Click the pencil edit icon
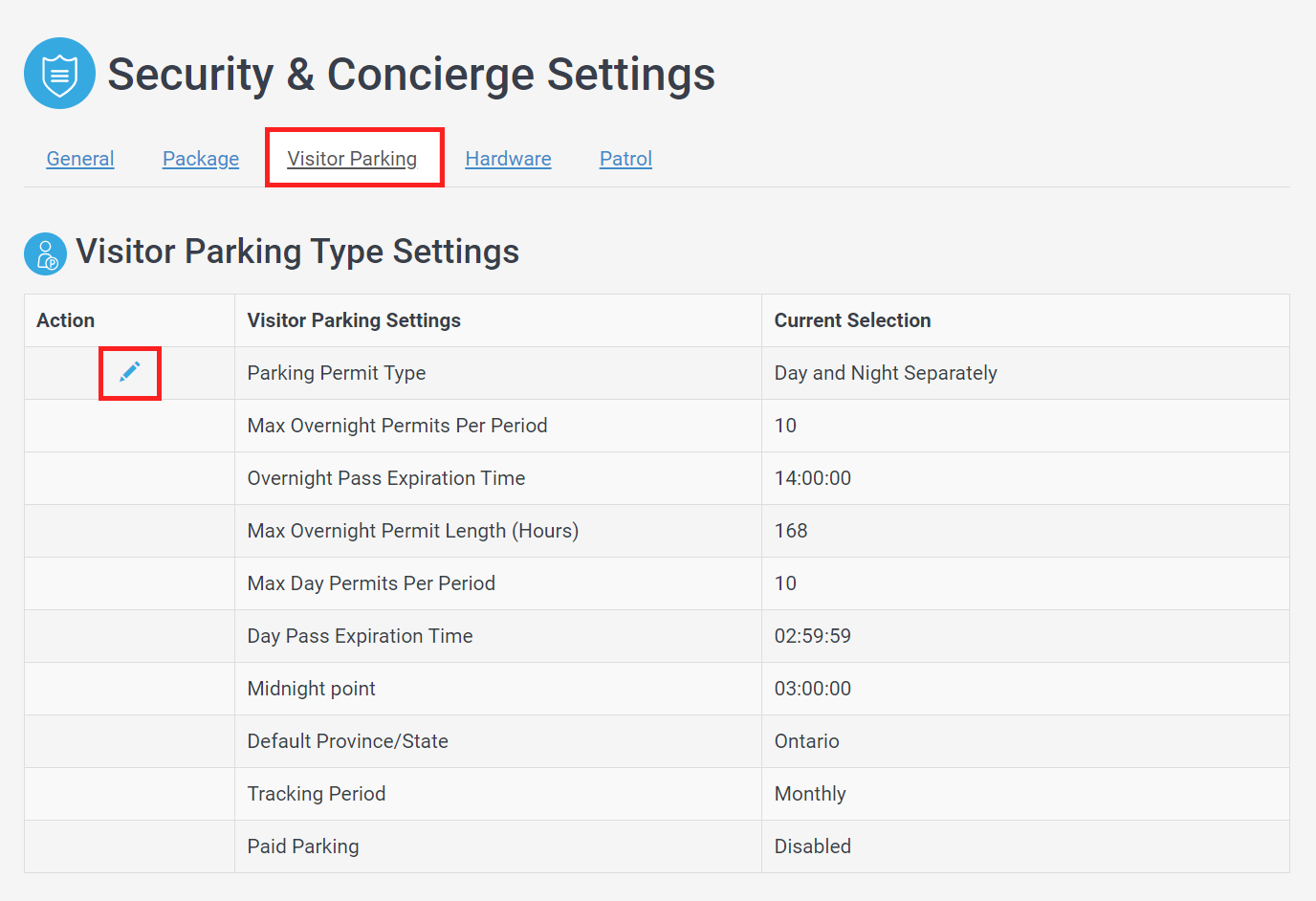Viewport: 1316px width, 901px height. click(x=130, y=372)
